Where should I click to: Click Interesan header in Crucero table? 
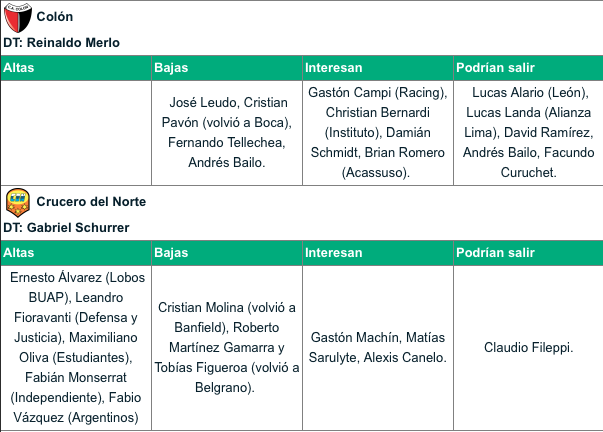coord(378,253)
